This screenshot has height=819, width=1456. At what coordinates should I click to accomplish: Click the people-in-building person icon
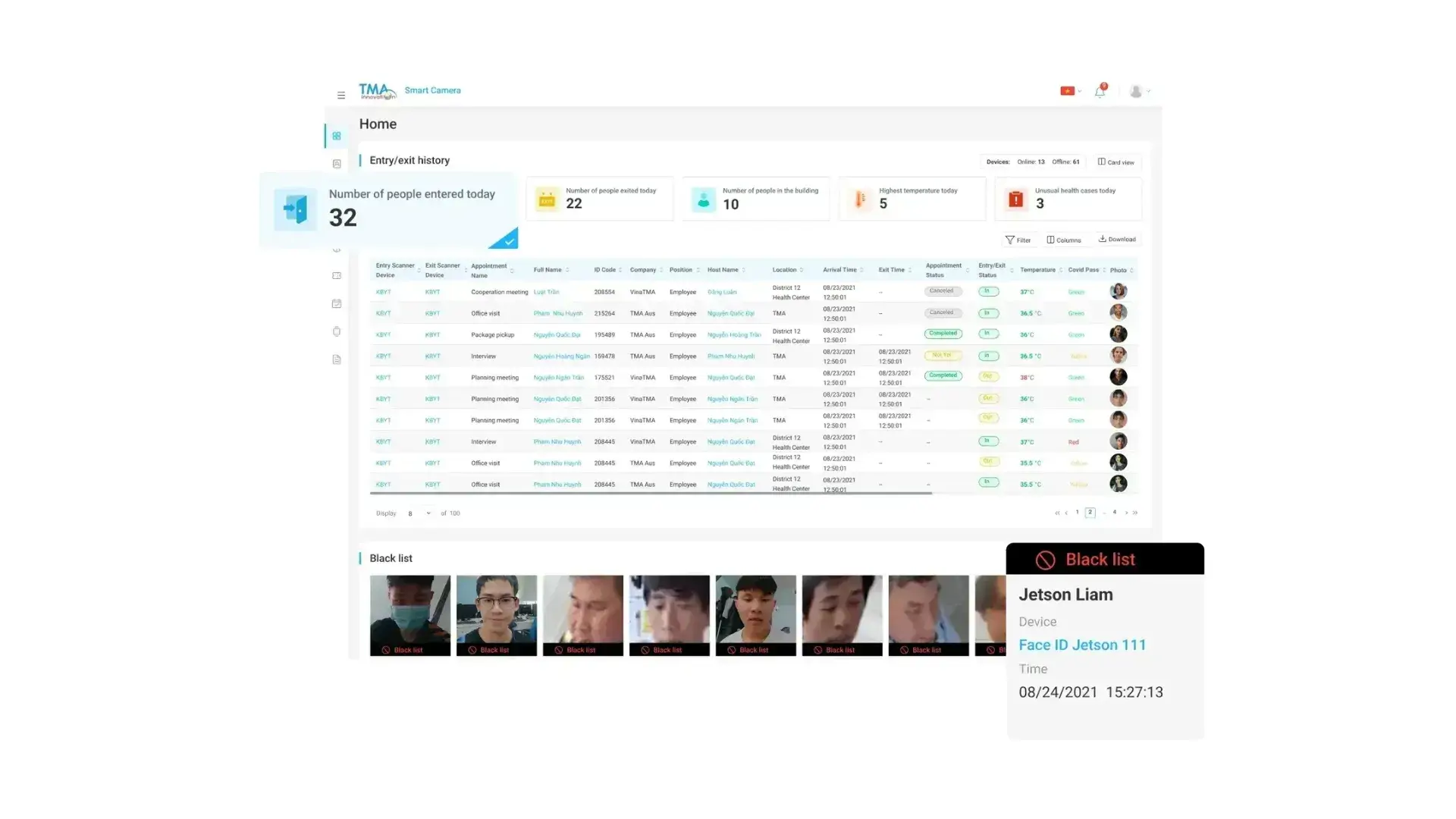point(704,199)
